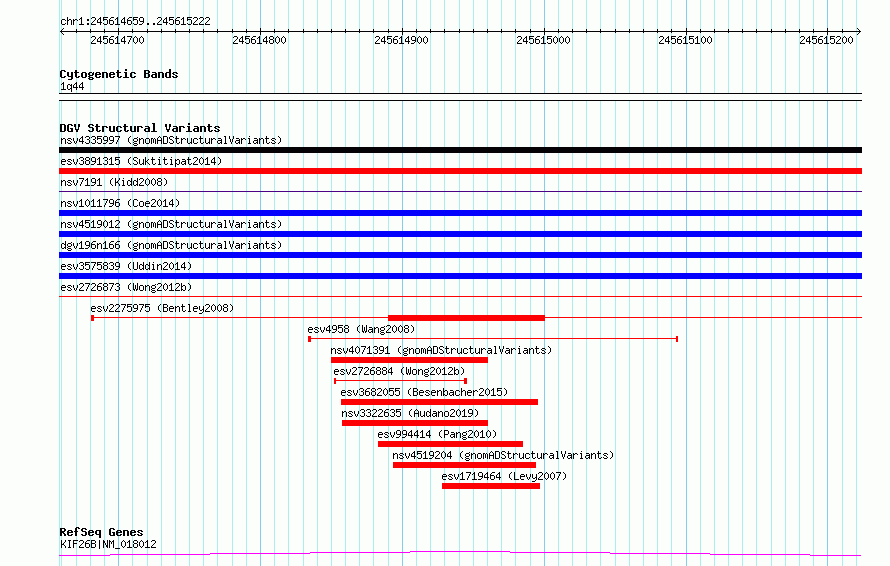Click the nsv4519204 red variant bar
Image resolution: width=890 pixels, height=566 pixels.
pyautogui.click(x=464, y=465)
